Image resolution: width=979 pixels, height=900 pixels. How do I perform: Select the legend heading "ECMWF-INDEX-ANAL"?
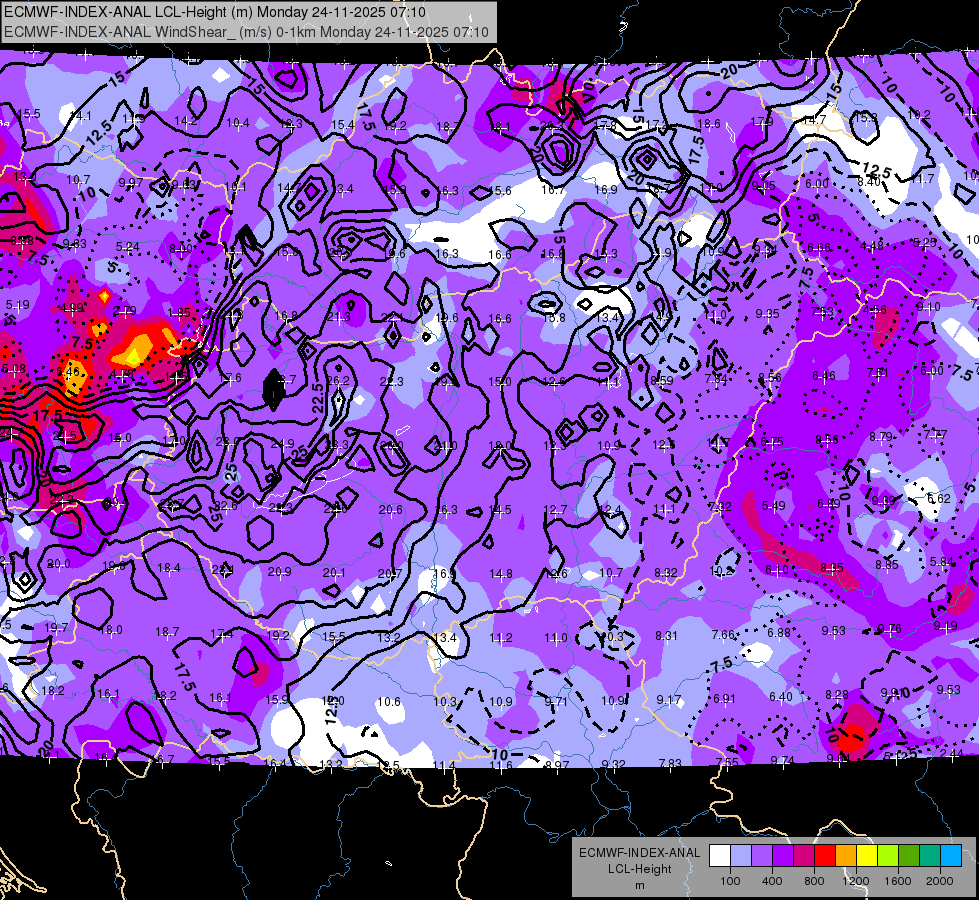pyautogui.click(x=640, y=853)
